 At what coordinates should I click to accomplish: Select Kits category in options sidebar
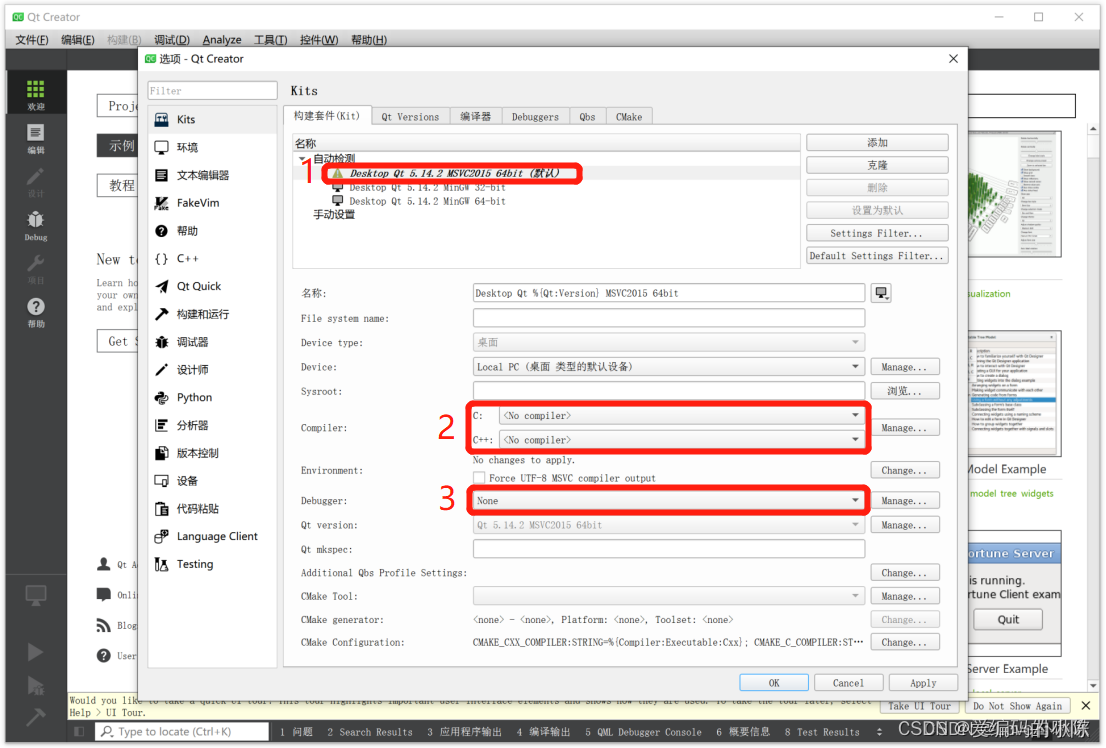(x=212, y=119)
